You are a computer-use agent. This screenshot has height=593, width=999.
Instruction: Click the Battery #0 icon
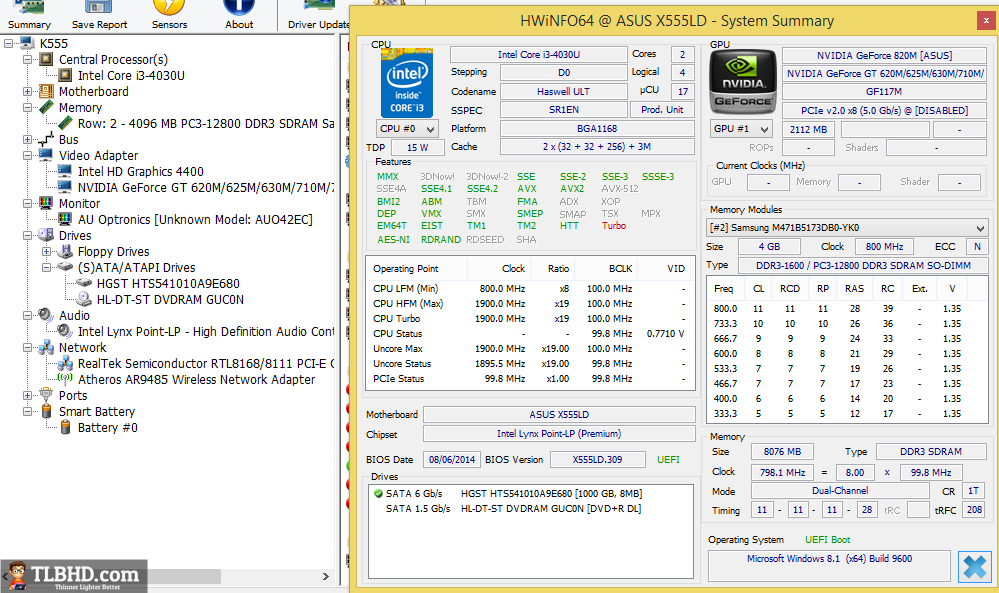click(65, 427)
